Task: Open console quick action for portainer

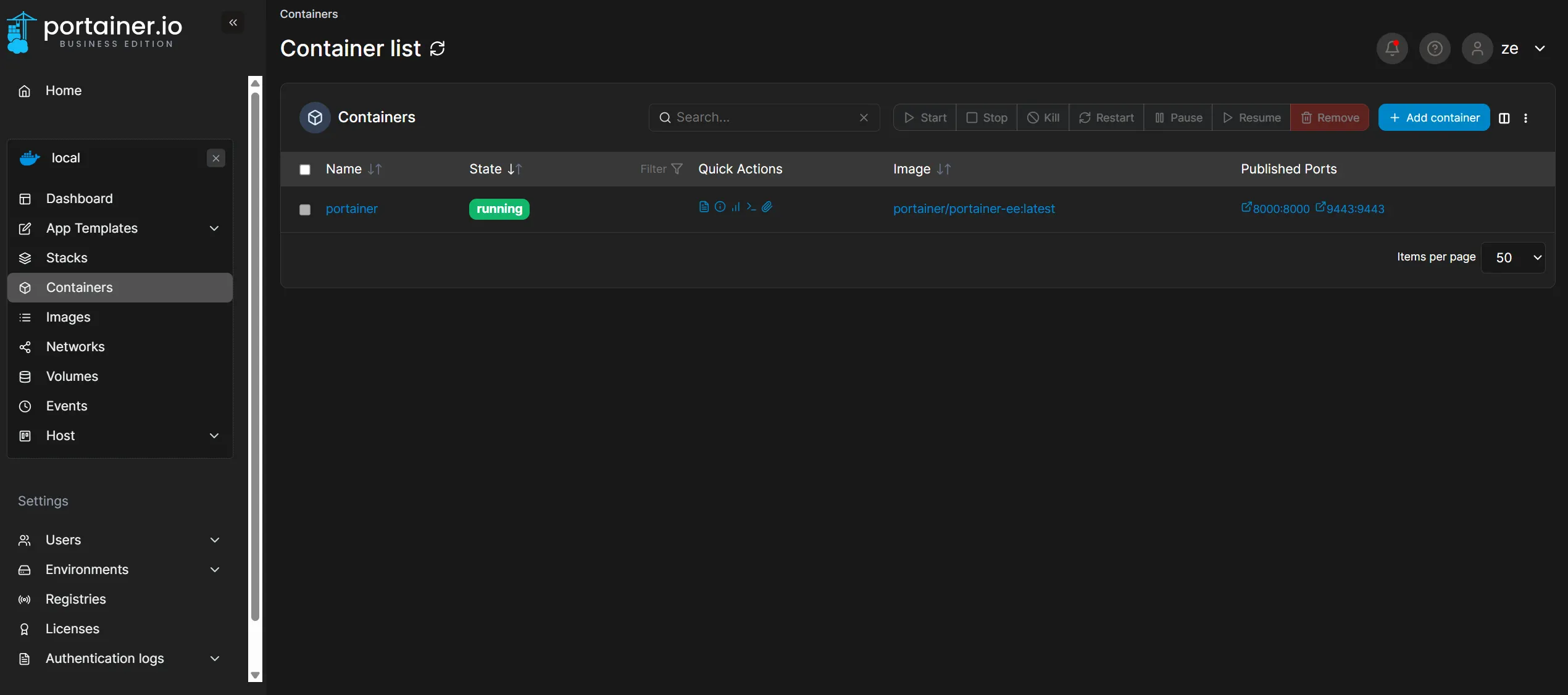Action: click(751, 207)
